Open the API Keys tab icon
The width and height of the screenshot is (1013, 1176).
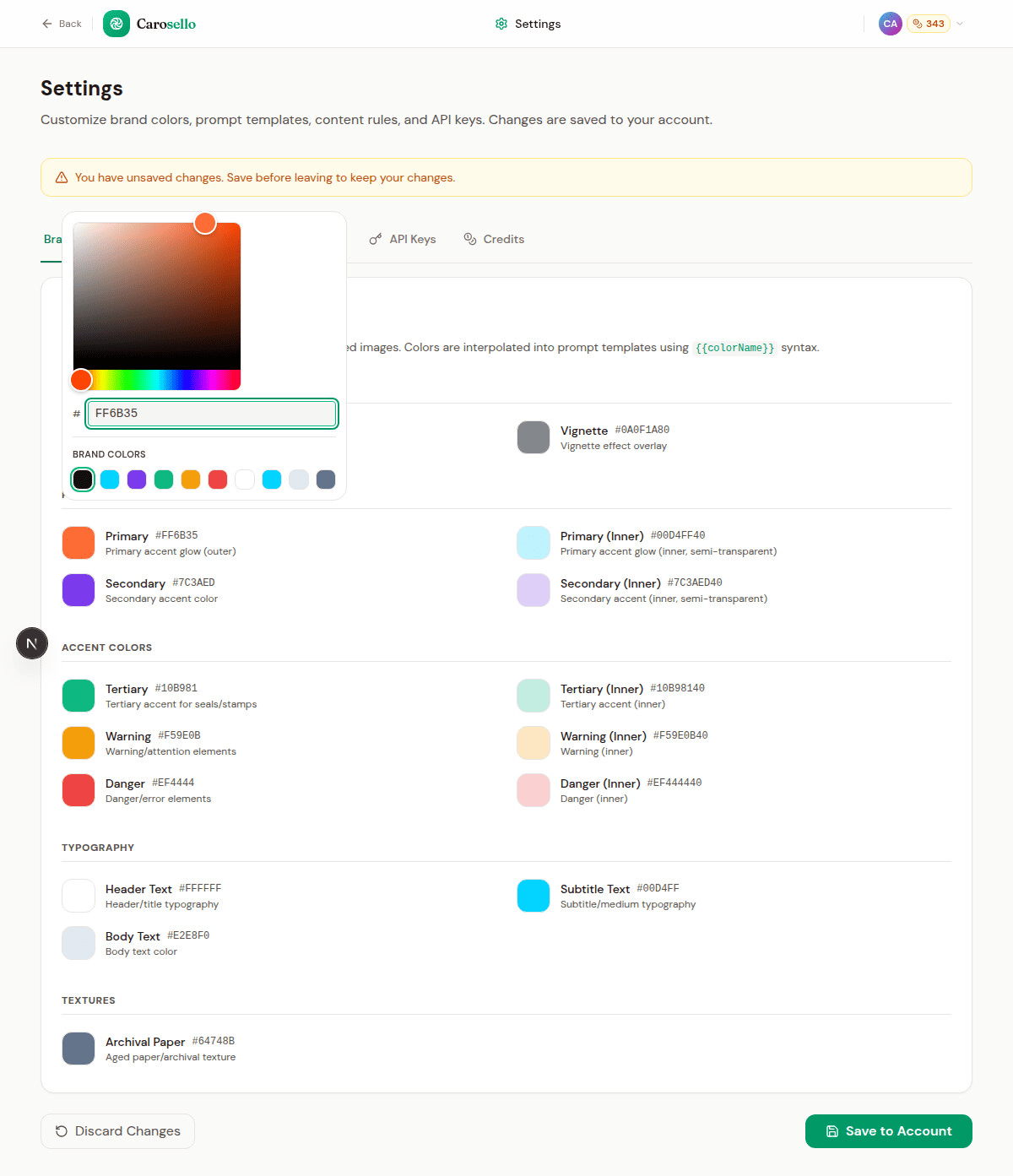[x=375, y=239]
